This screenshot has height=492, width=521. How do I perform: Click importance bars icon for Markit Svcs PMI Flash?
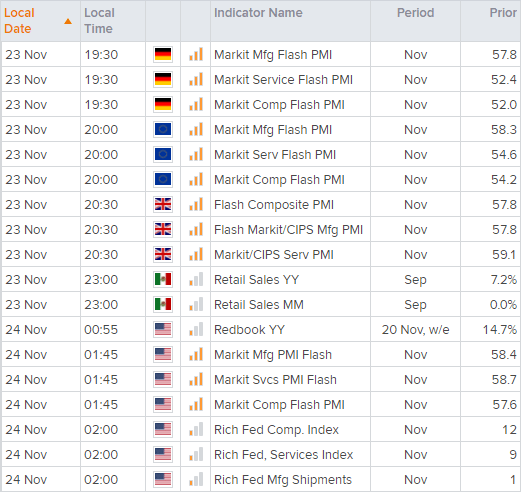pyautogui.click(x=196, y=379)
